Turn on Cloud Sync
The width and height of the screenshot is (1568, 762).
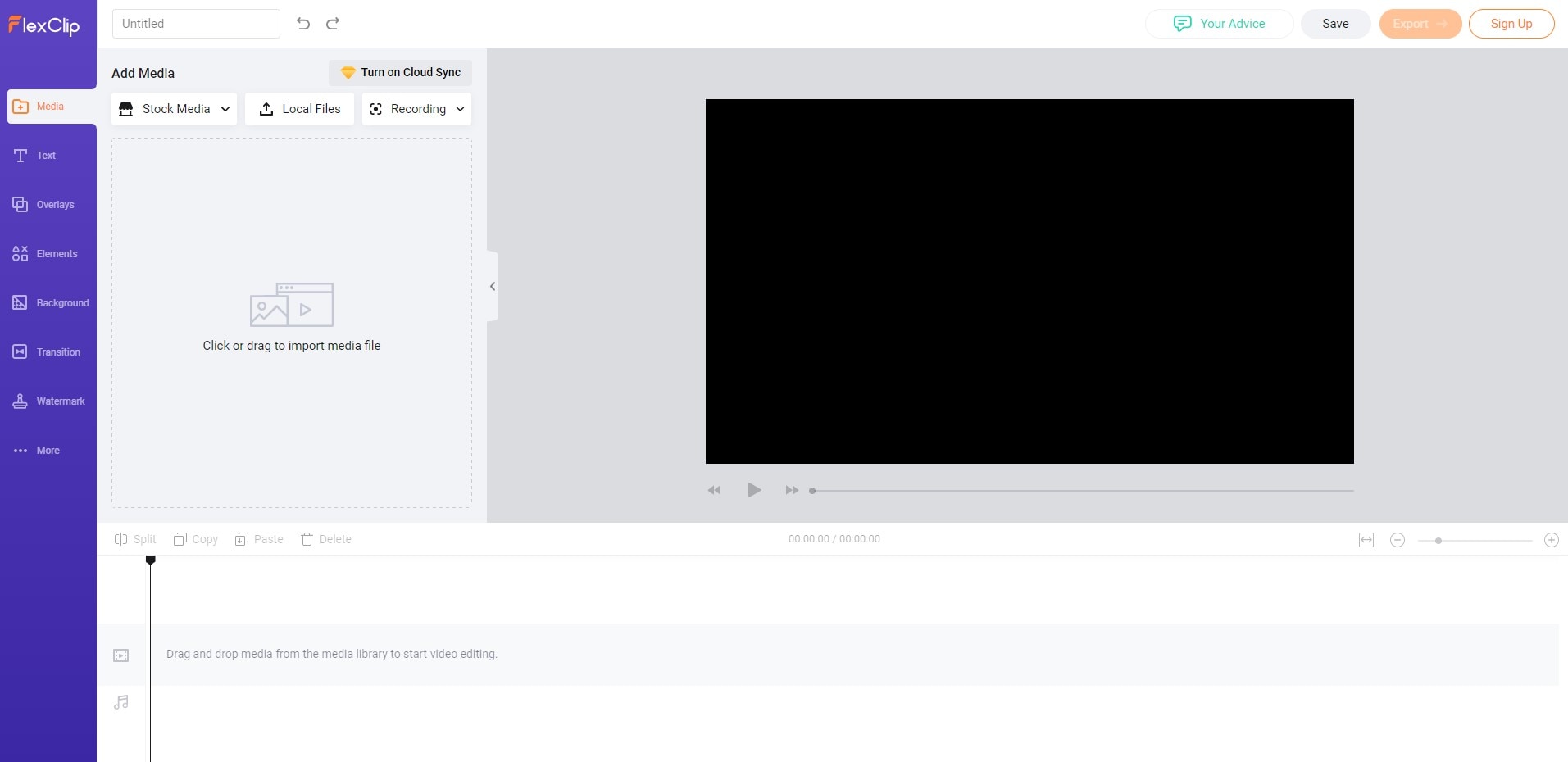coord(400,72)
